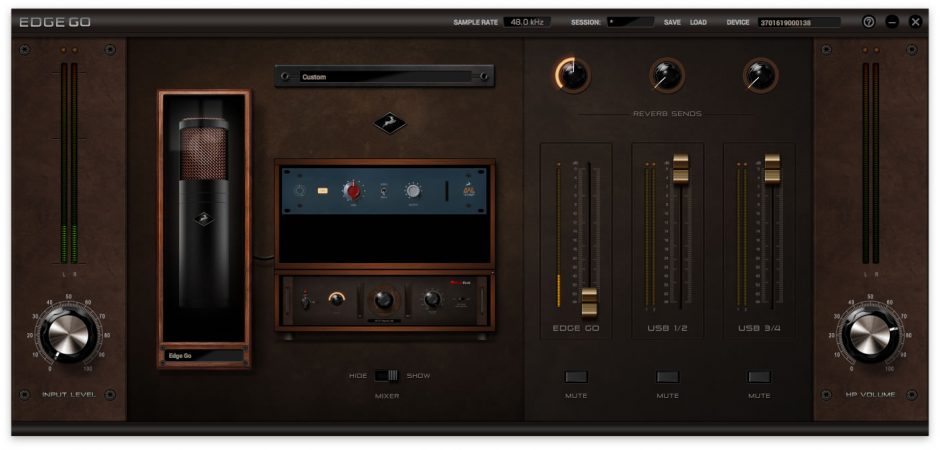Mute the USB 3/4 channel

click(x=759, y=377)
